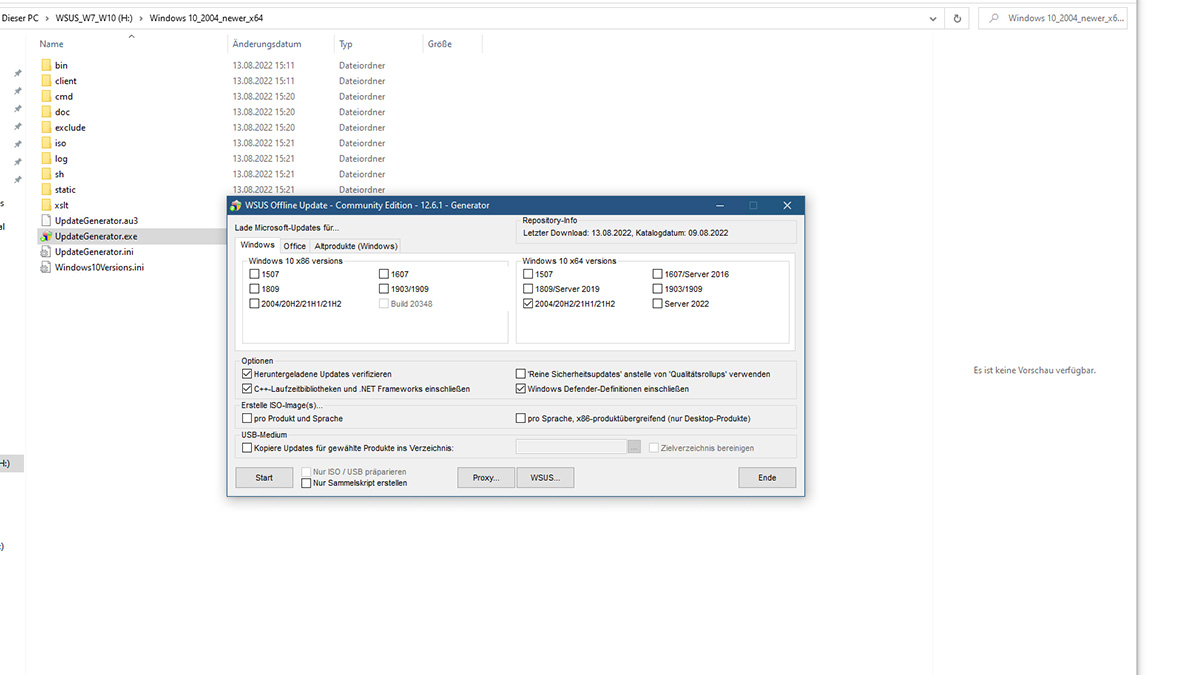Click the UpdateGenerator.au3 file icon

click(46, 220)
